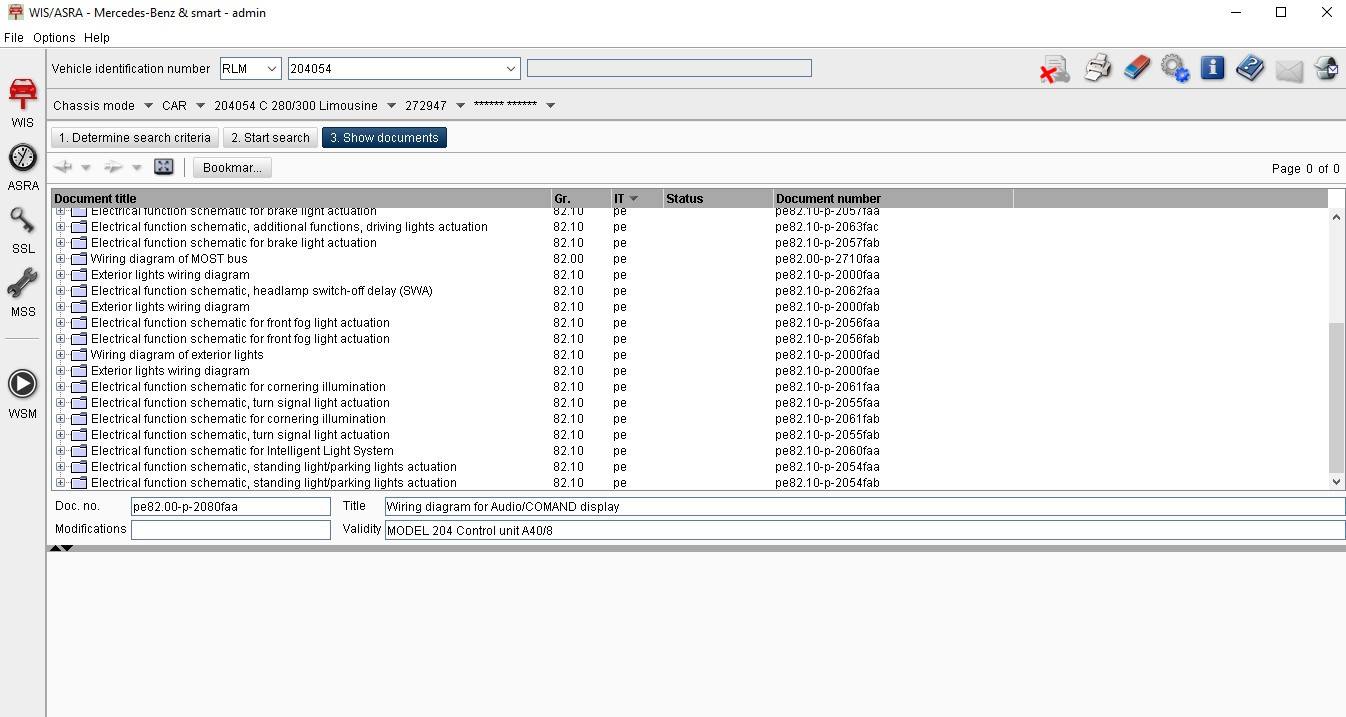Expand the row for document pe82.10-p-2056faa

coord(60,323)
